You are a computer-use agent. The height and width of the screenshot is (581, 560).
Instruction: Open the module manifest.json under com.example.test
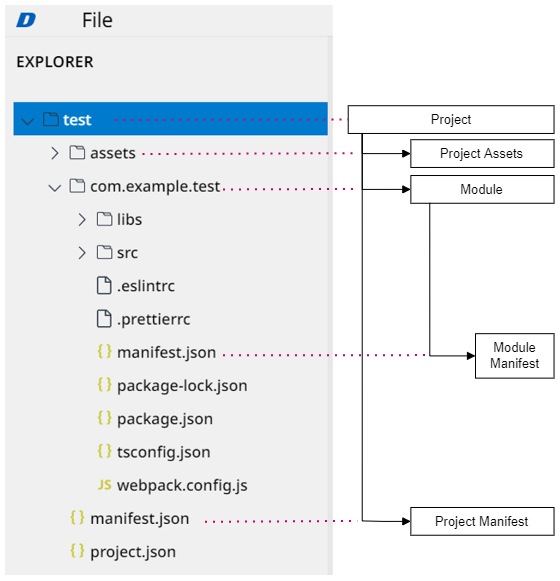pyautogui.click(x=157, y=352)
